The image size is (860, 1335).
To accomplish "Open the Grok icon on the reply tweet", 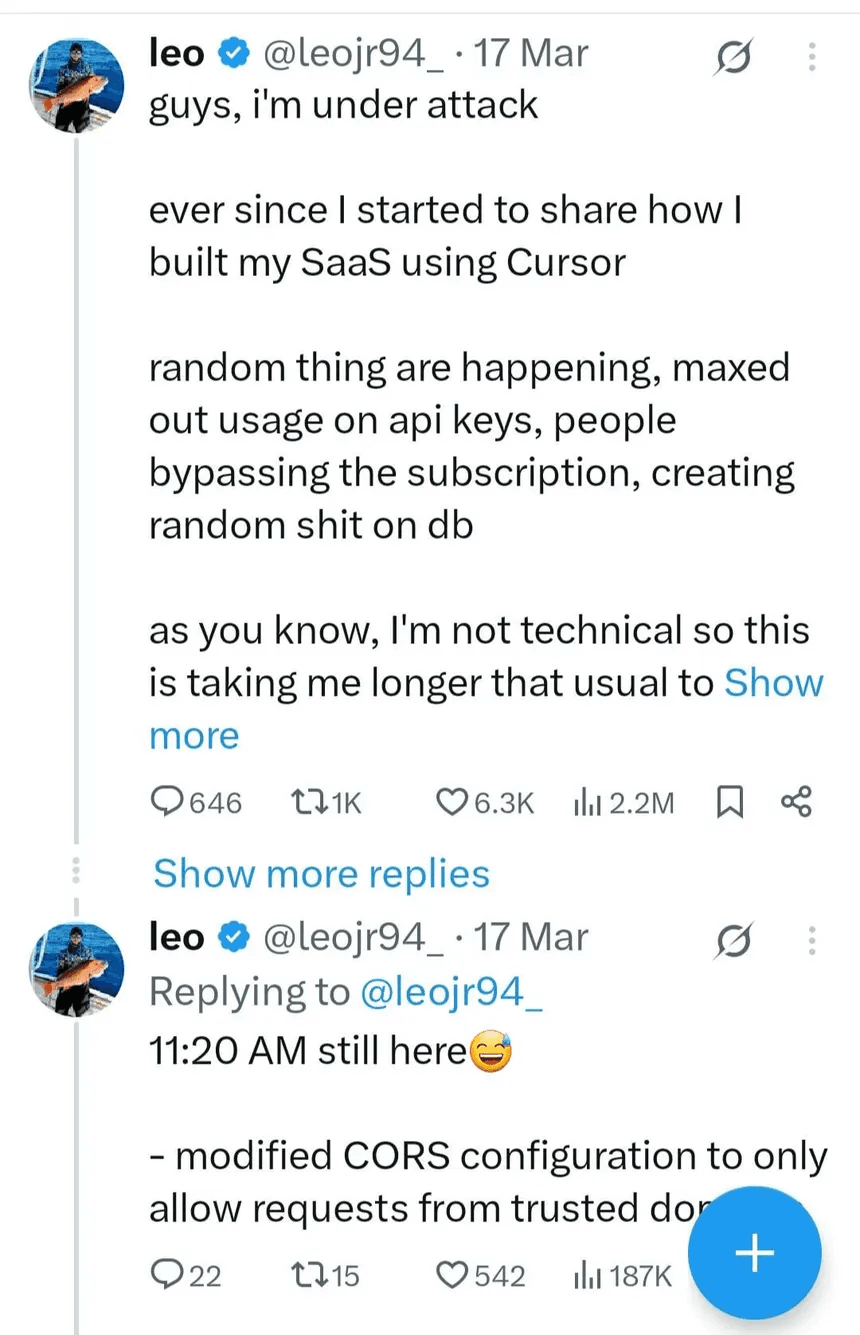I will pos(733,940).
